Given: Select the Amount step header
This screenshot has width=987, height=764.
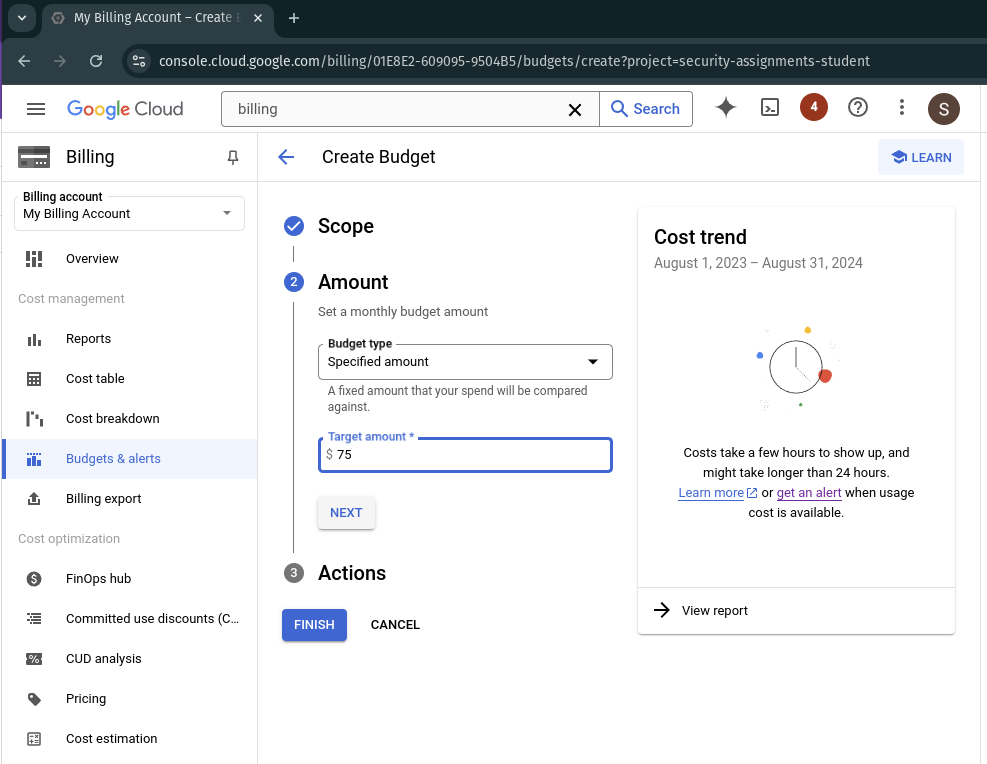Looking at the screenshot, I should pyautogui.click(x=353, y=282).
